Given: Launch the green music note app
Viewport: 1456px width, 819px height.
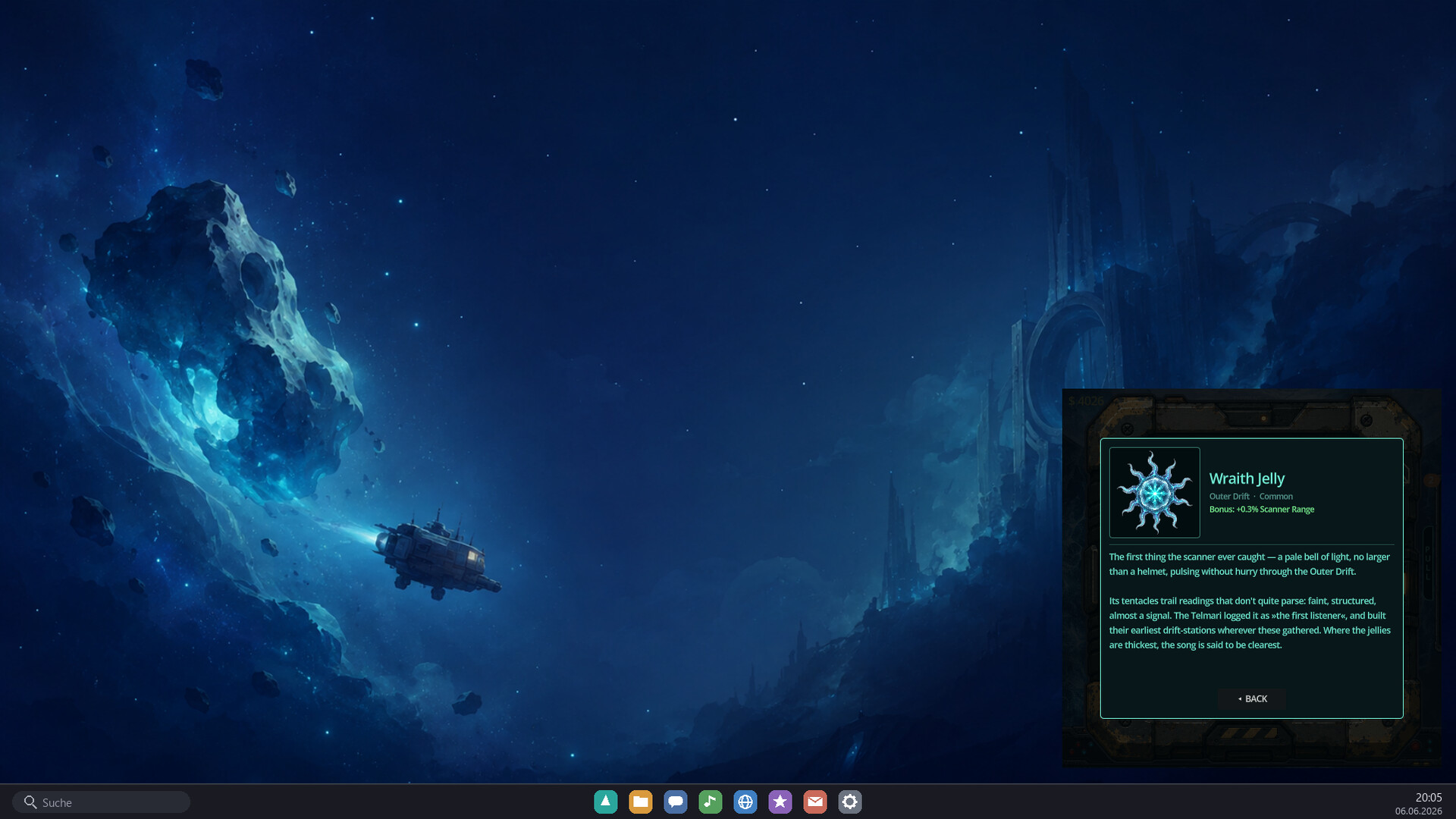Looking at the screenshot, I should (710, 802).
